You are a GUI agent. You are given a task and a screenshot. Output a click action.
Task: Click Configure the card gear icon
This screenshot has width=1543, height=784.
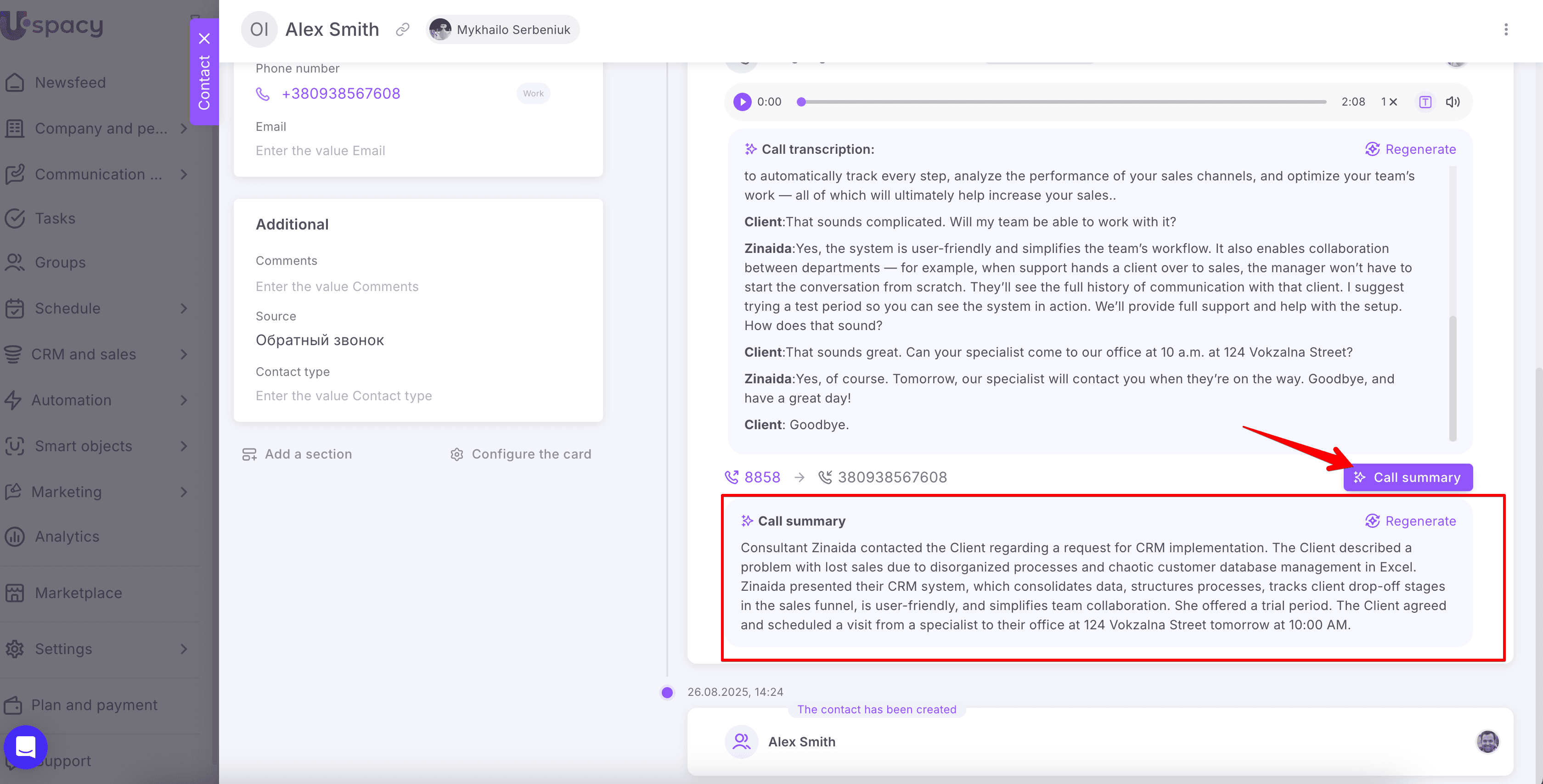tap(456, 454)
